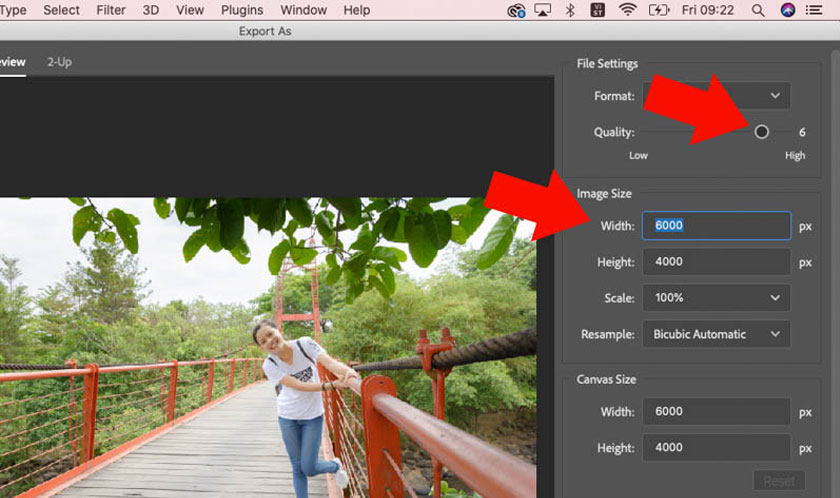This screenshot has height=498, width=840.
Task: Open the Bluetooth status icon
Action: tap(570, 10)
